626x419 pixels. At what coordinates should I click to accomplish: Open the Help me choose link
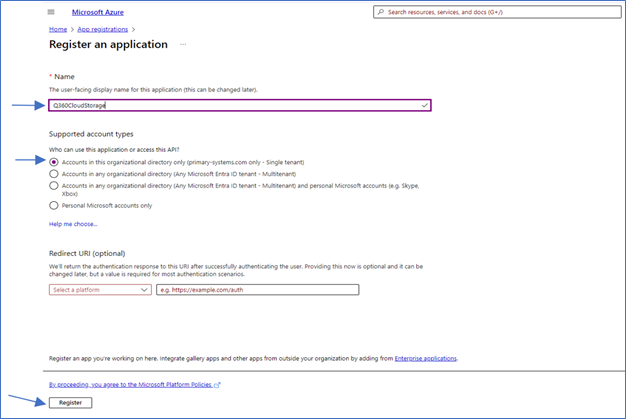click(73, 224)
